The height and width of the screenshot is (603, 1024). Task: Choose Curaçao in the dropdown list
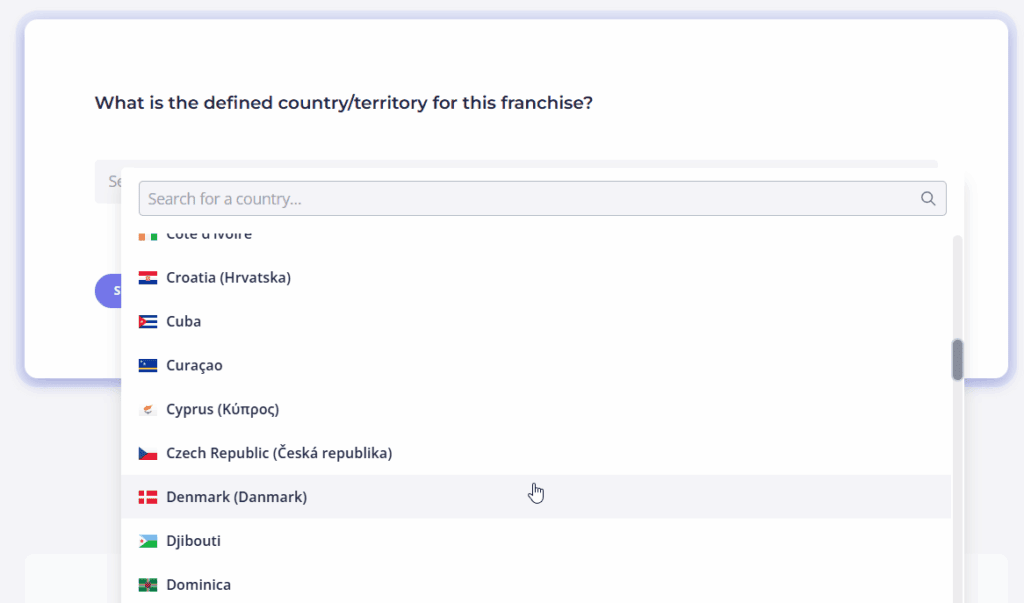point(536,365)
